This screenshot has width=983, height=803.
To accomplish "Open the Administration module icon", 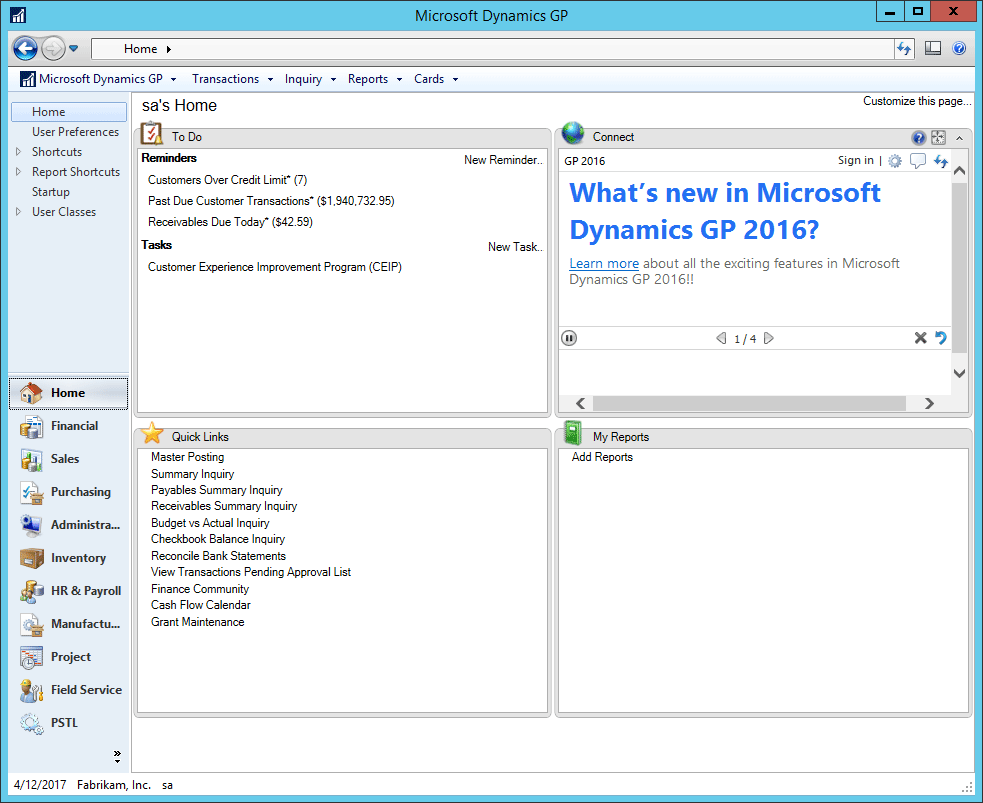I will coord(31,525).
